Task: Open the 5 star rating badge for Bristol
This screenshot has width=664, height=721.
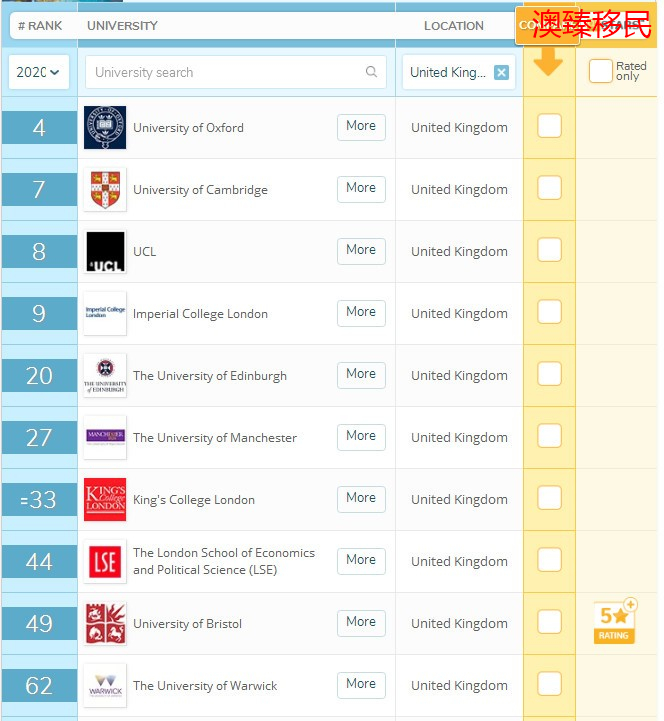Action: point(614,621)
